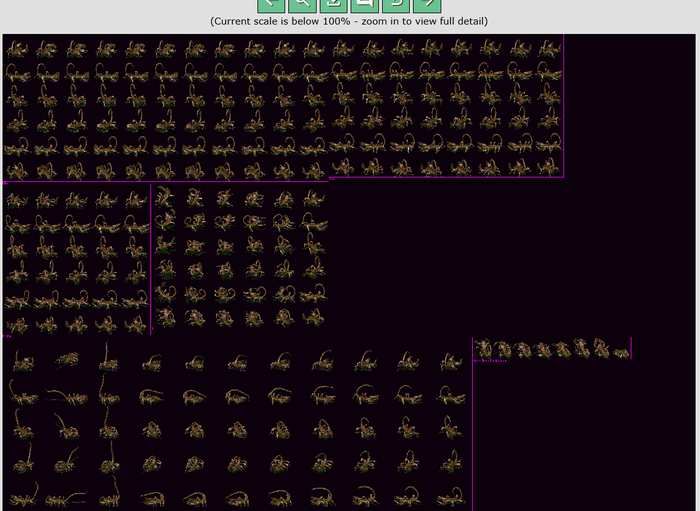This screenshot has width=700, height=511.
Task: Click the right arrow next button
Action: 427,5
